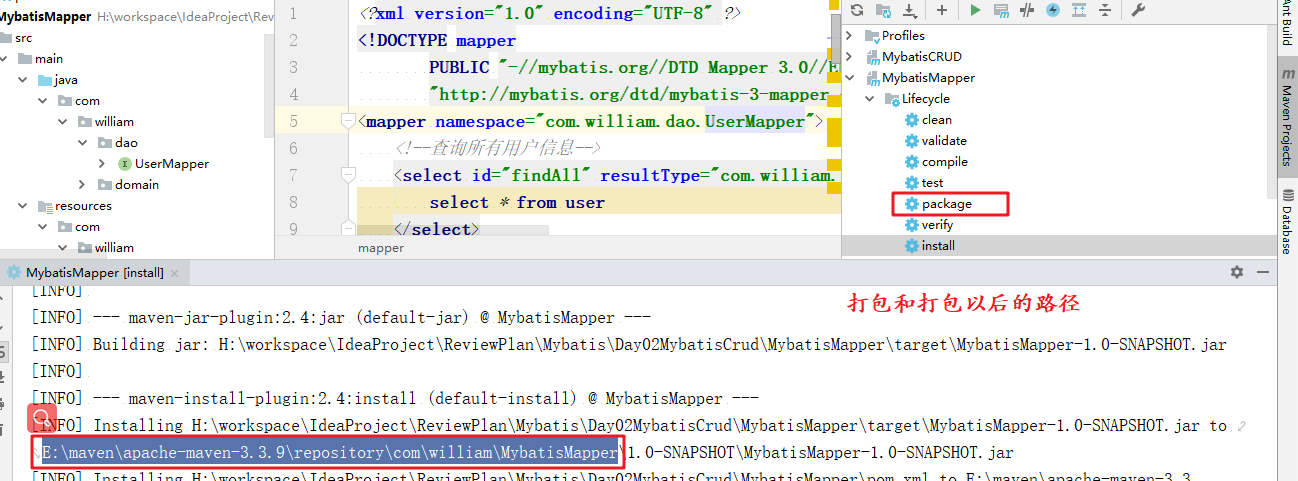This screenshot has width=1298, height=481.
Task: Collapse the MybatisMapper Maven project node
Action: tap(850, 78)
